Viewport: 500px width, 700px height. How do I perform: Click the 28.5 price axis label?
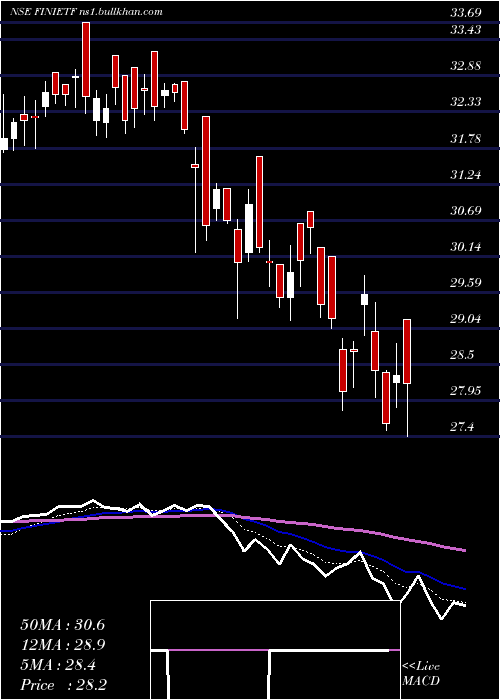462,355
